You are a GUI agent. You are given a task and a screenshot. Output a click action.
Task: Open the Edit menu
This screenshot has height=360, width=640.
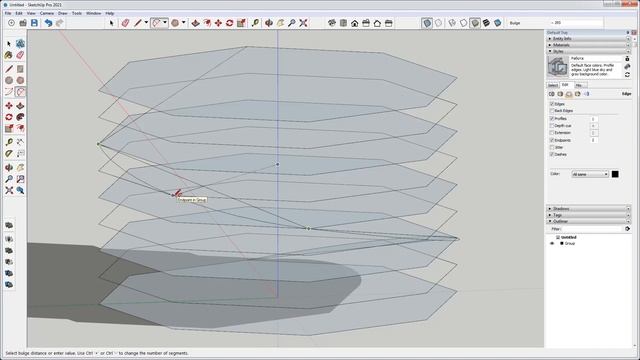[x=19, y=13]
